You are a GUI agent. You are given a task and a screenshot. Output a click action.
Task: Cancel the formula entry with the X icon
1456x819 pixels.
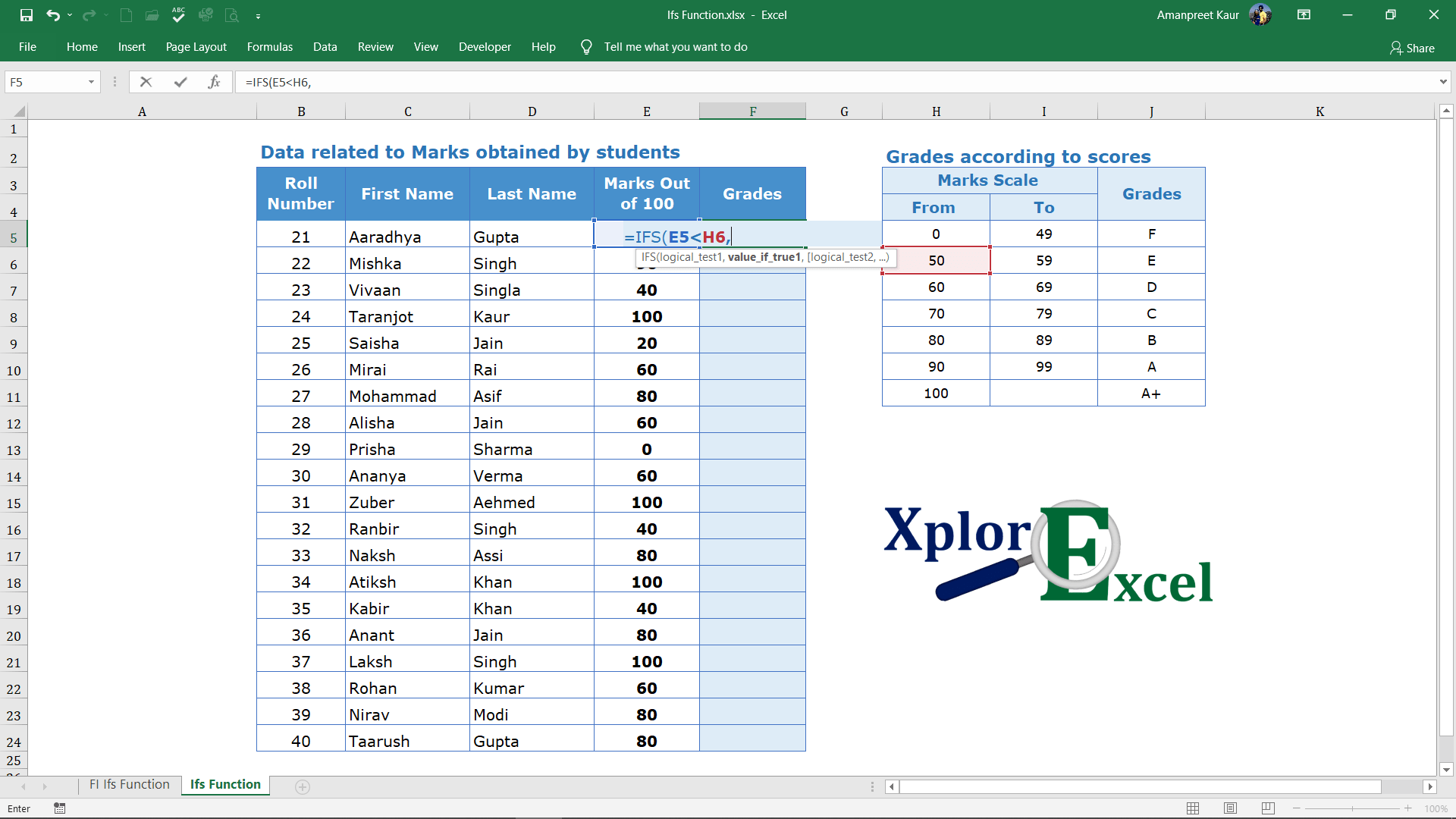click(146, 81)
